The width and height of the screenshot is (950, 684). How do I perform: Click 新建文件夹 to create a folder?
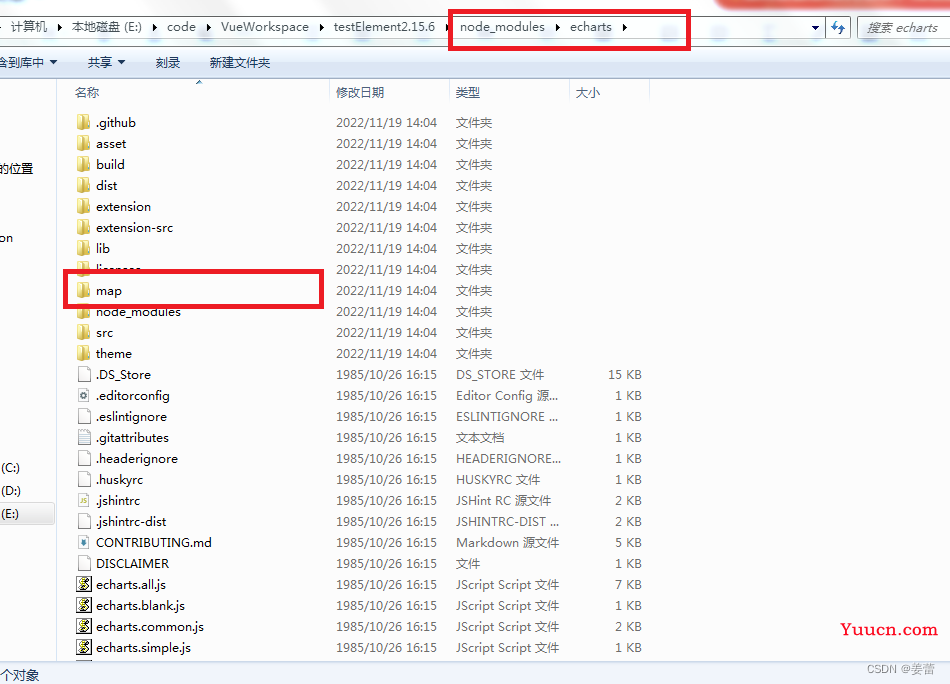(x=240, y=62)
